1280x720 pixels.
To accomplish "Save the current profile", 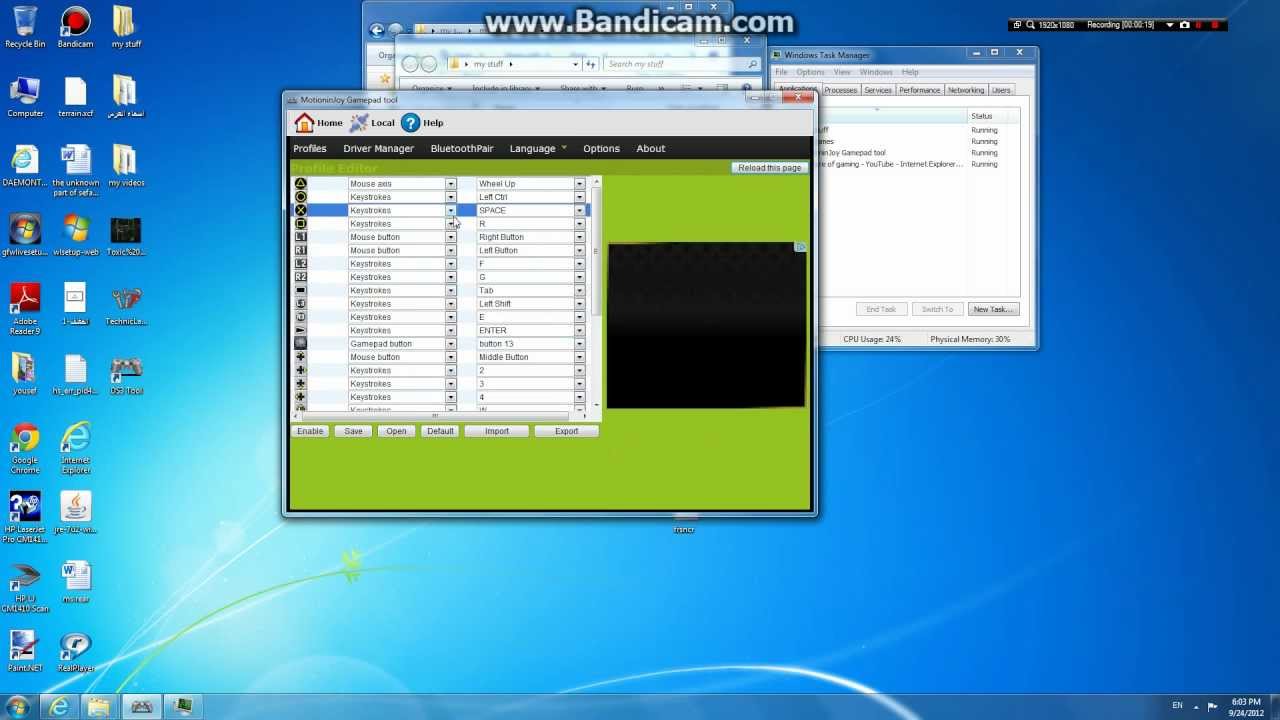I will pos(353,431).
